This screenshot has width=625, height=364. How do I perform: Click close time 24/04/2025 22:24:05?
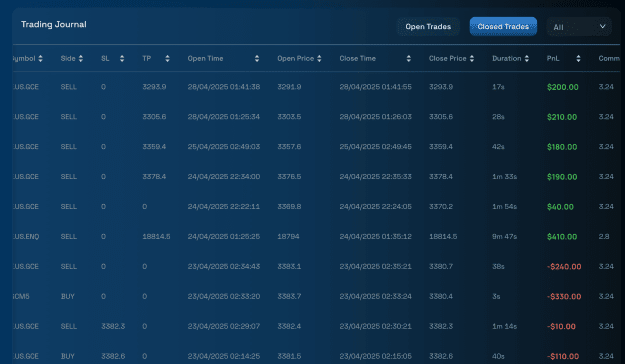[x=375, y=207]
